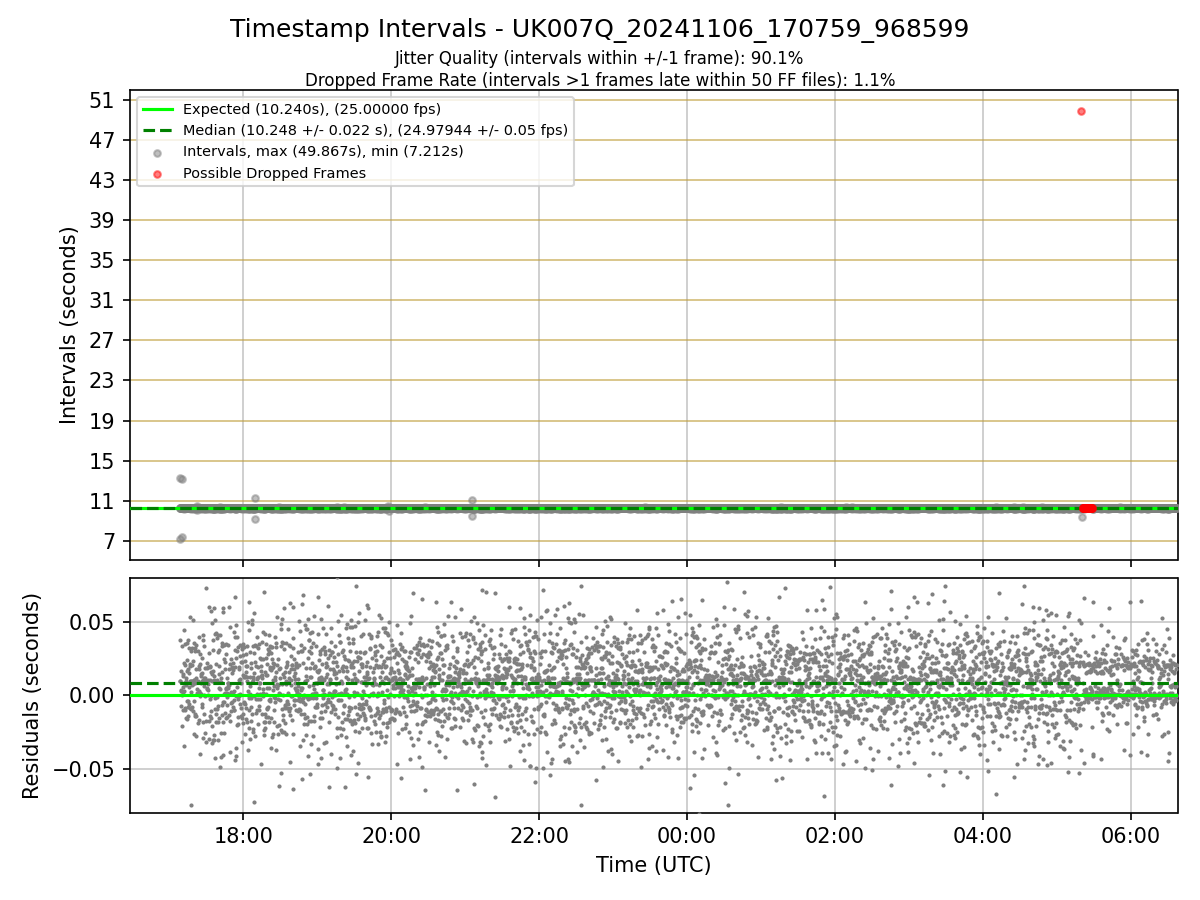Click the legend entry "Intervals, max (49.867s)"

[x=323, y=151]
